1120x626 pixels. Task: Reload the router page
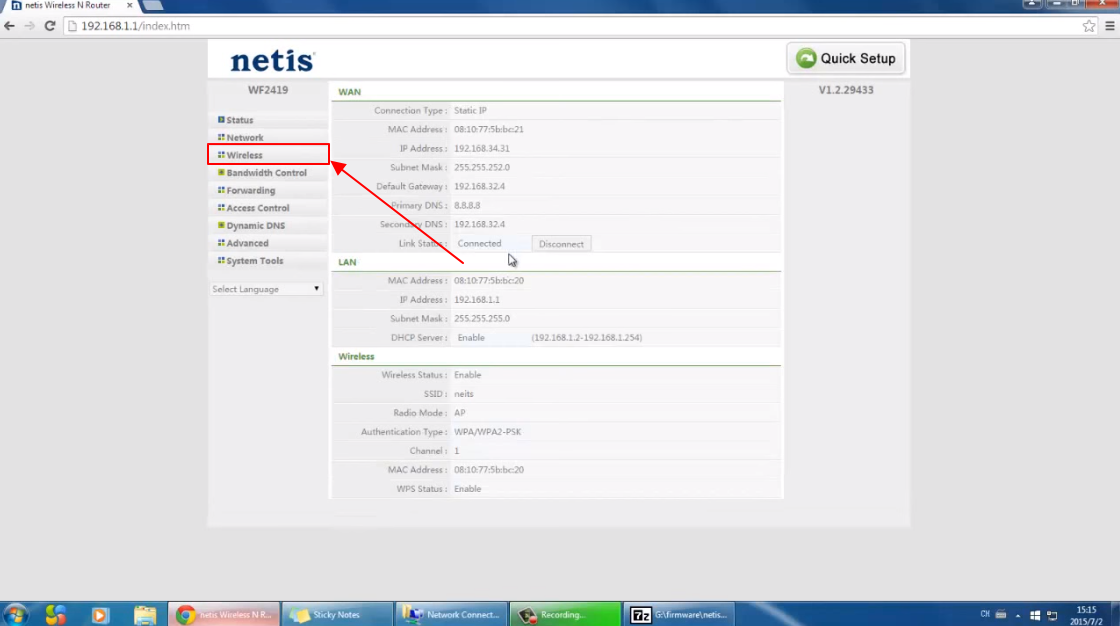pyautogui.click(x=50, y=26)
